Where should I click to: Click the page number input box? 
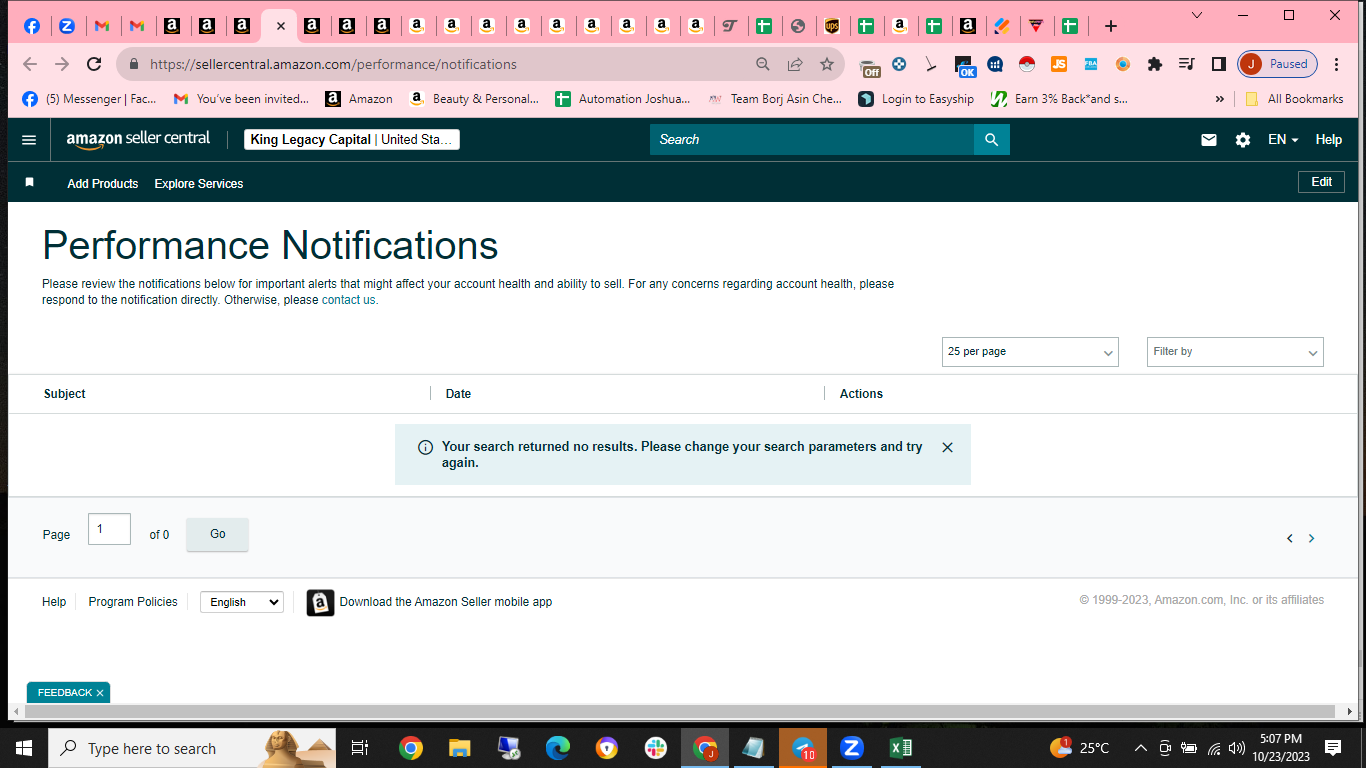click(x=109, y=529)
